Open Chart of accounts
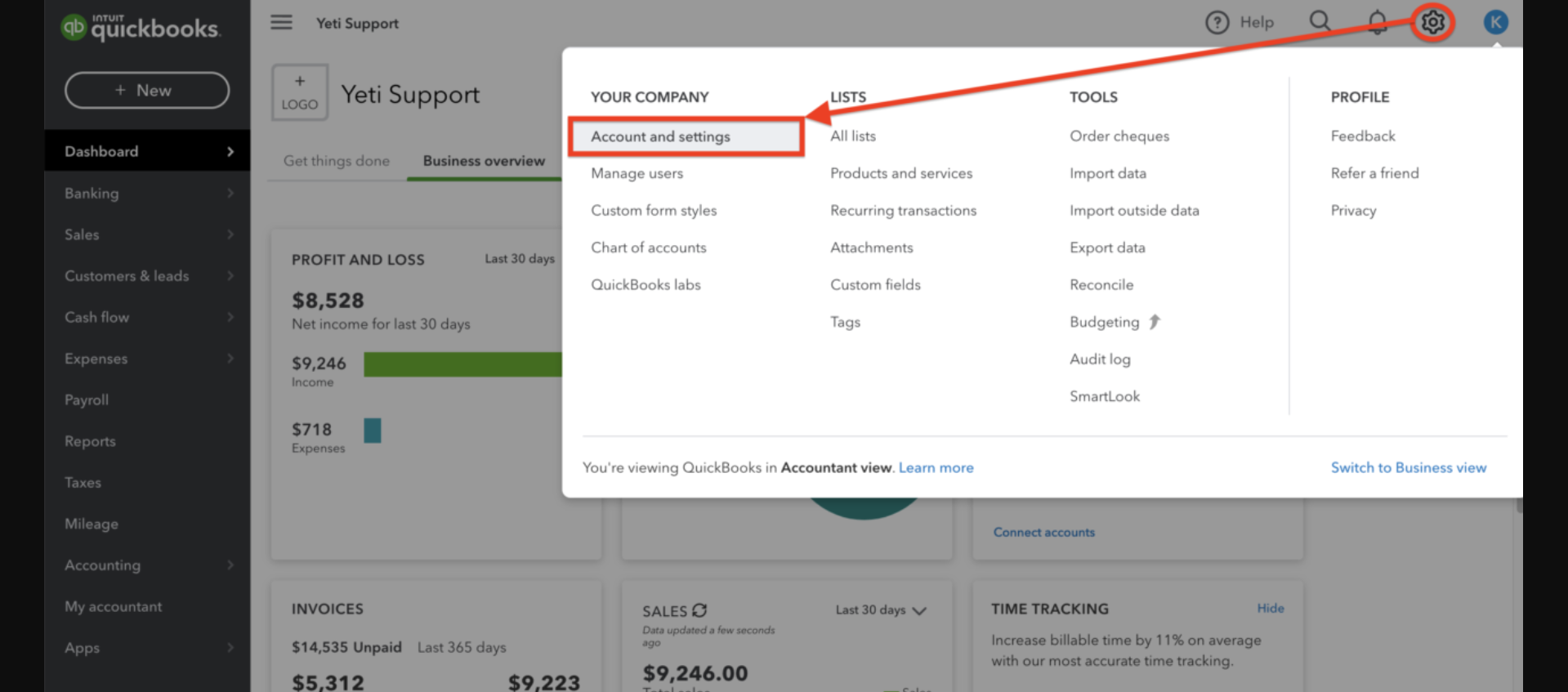Screen dimensions: 1568x692 tap(648, 248)
